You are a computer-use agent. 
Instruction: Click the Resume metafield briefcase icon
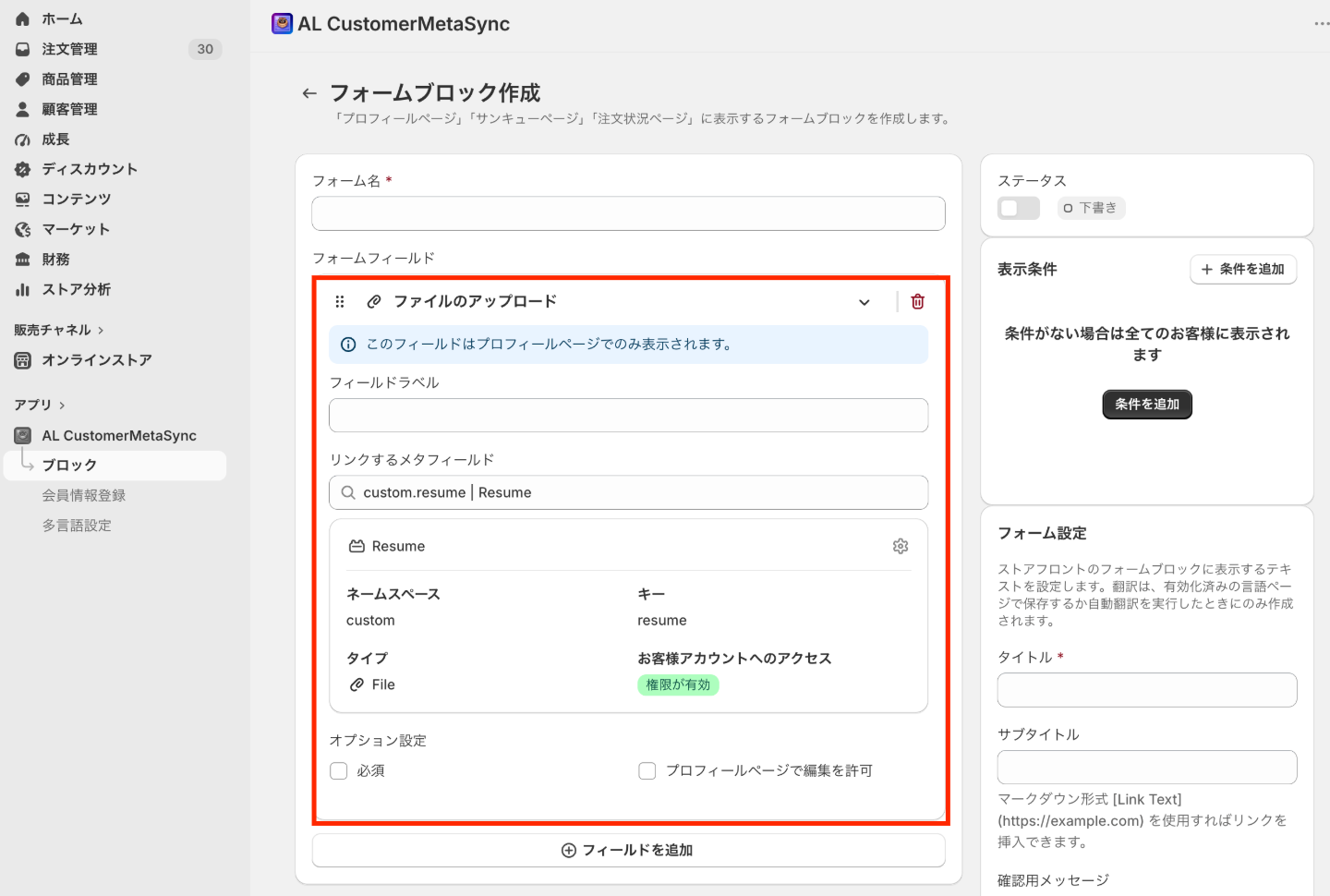(357, 547)
